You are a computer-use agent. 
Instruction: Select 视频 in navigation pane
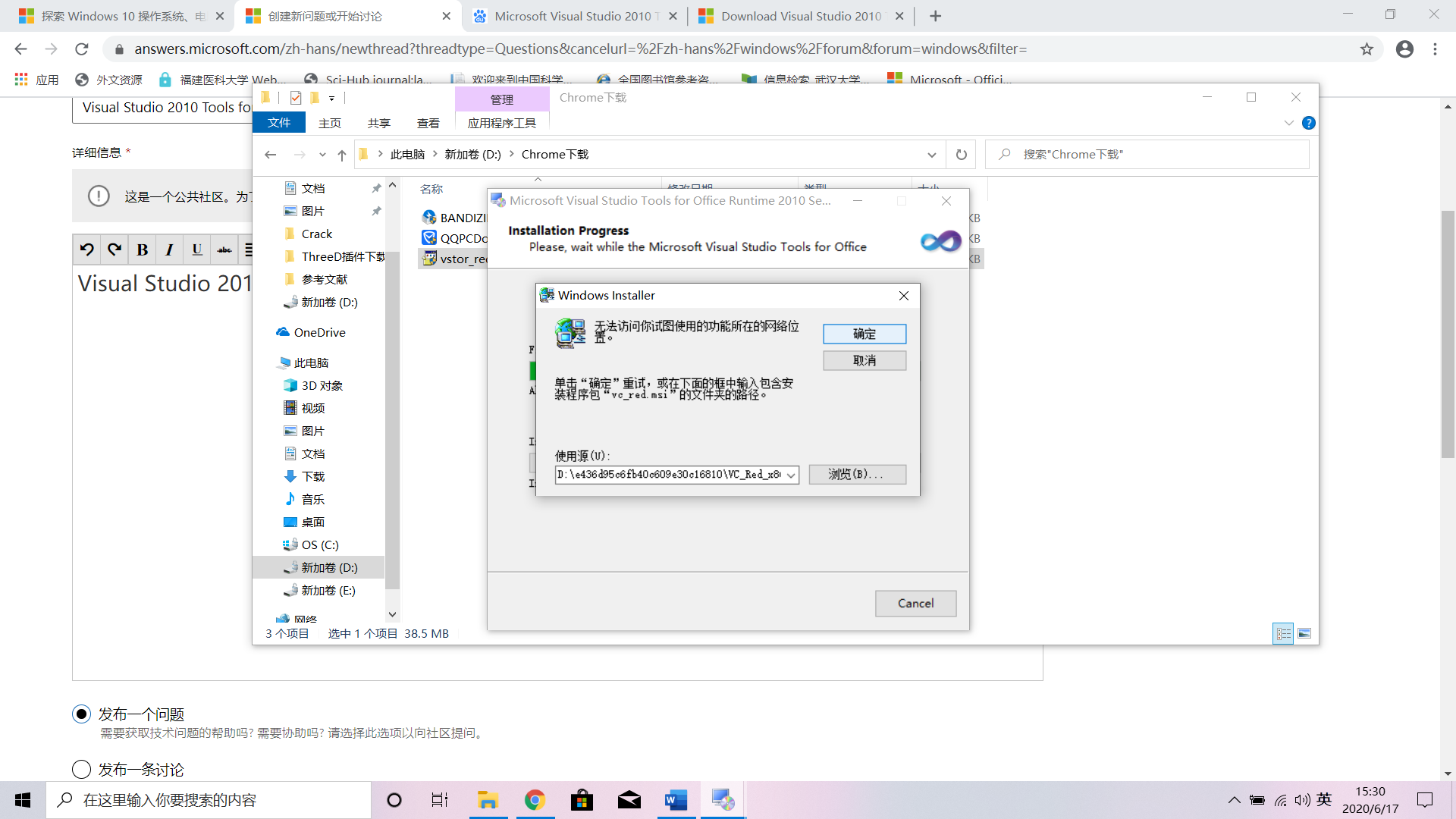pyautogui.click(x=305, y=409)
